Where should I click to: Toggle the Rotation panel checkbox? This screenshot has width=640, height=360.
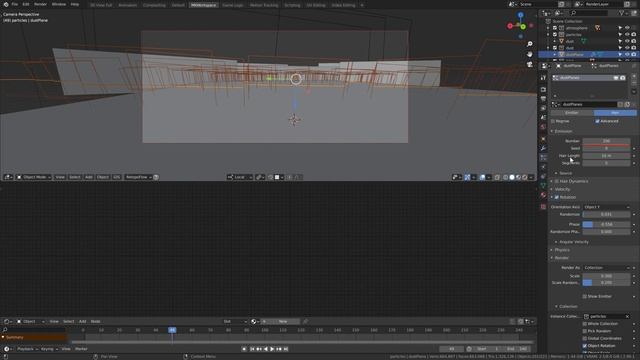coord(557,197)
